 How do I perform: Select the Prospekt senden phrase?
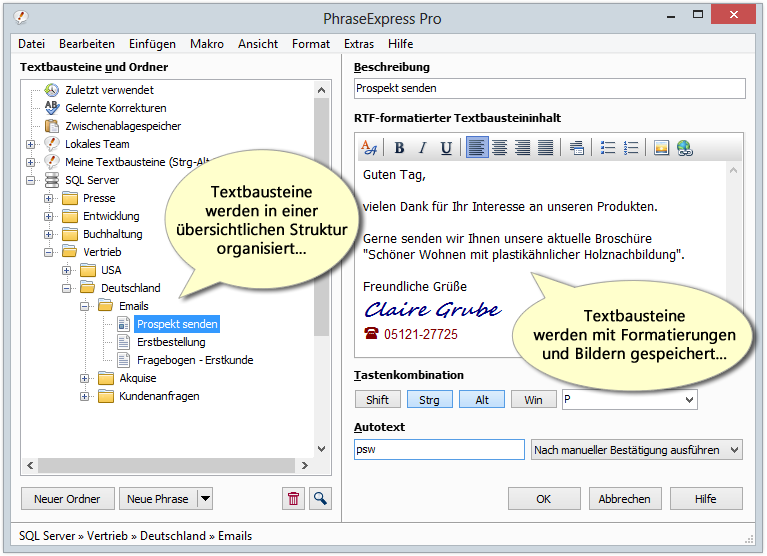click(x=177, y=324)
